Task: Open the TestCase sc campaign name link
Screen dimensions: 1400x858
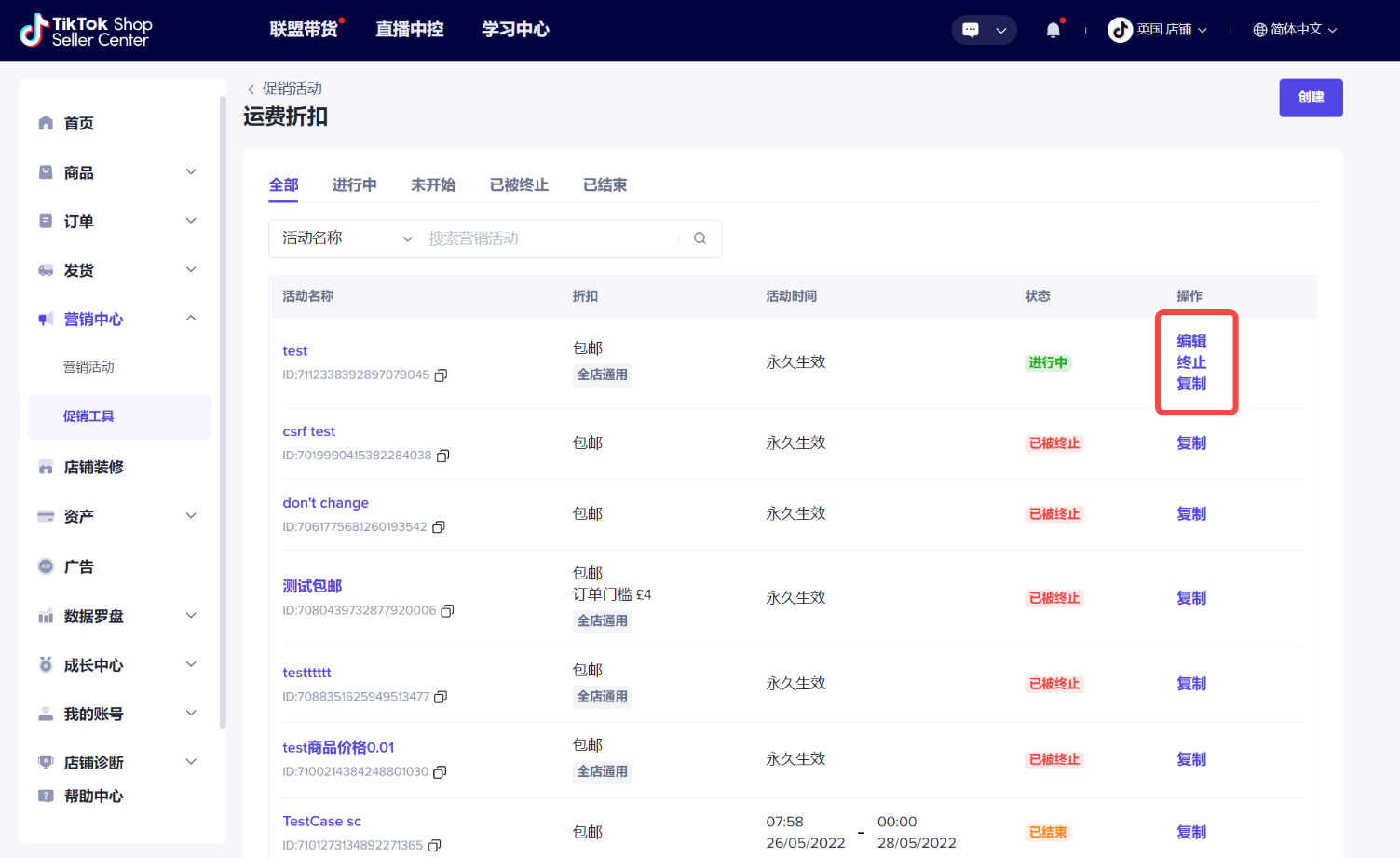Action: coord(322,822)
